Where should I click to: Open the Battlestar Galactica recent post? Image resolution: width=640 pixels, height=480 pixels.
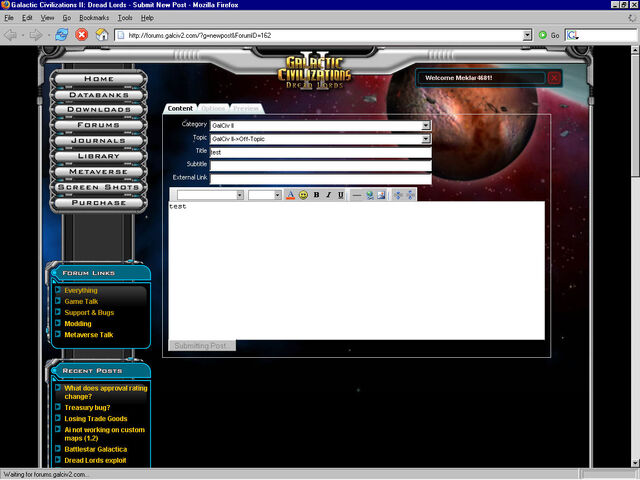click(96, 449)
